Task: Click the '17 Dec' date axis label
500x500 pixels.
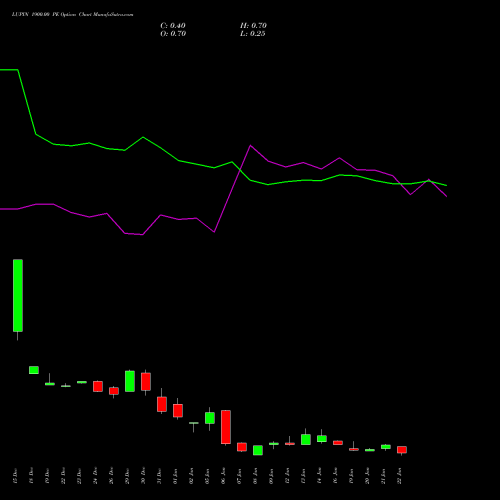Action: click(15, 476)
